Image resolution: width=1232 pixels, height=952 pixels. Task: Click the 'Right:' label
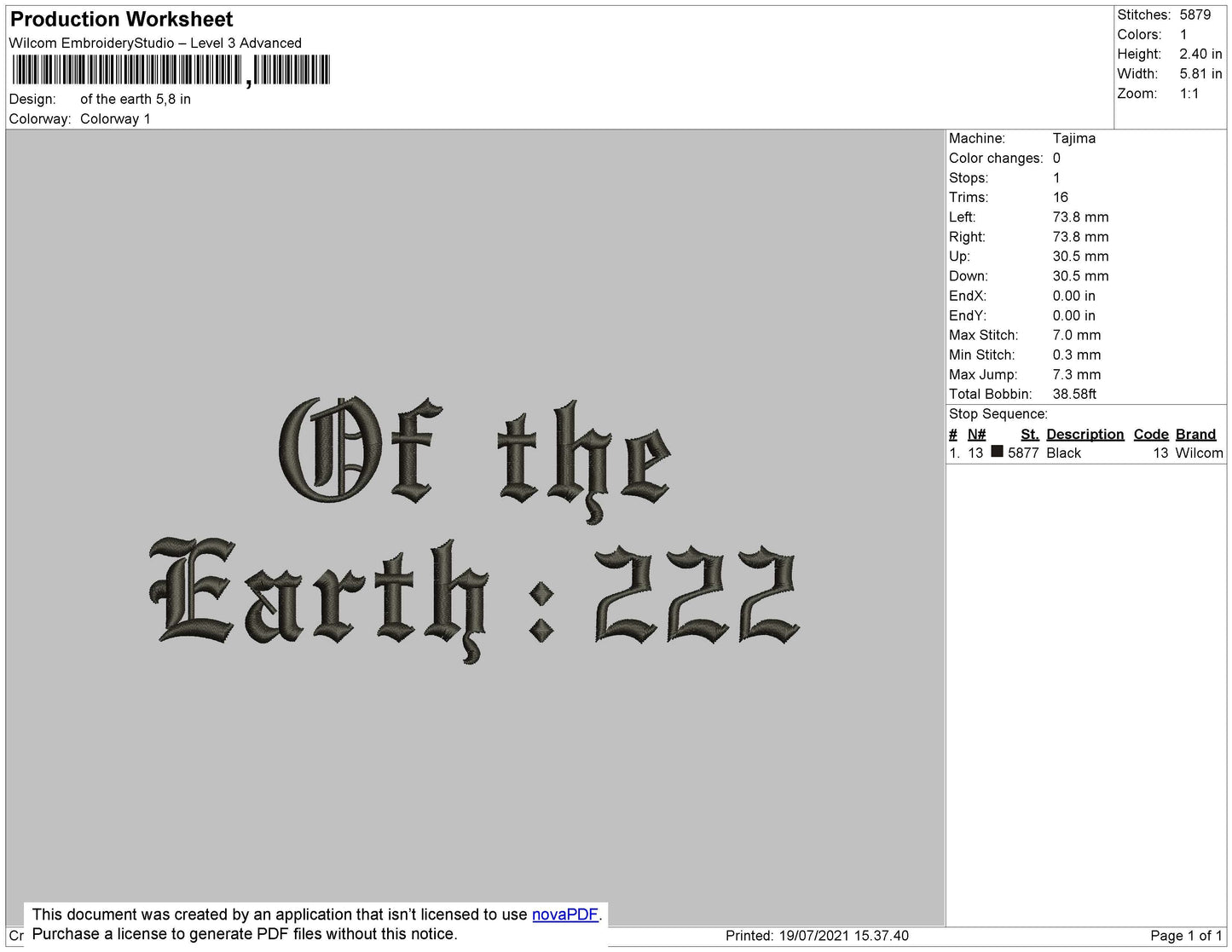click(x=967, y=237)
